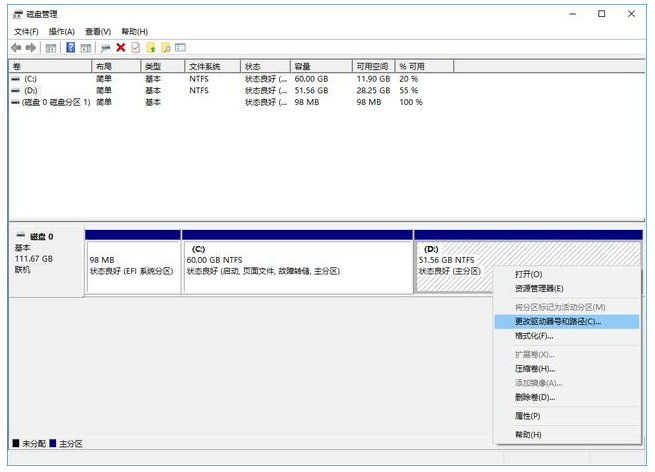Sort by the % 可用 column header
This screenshot has height=472, width=655.
tap(424, 66)
